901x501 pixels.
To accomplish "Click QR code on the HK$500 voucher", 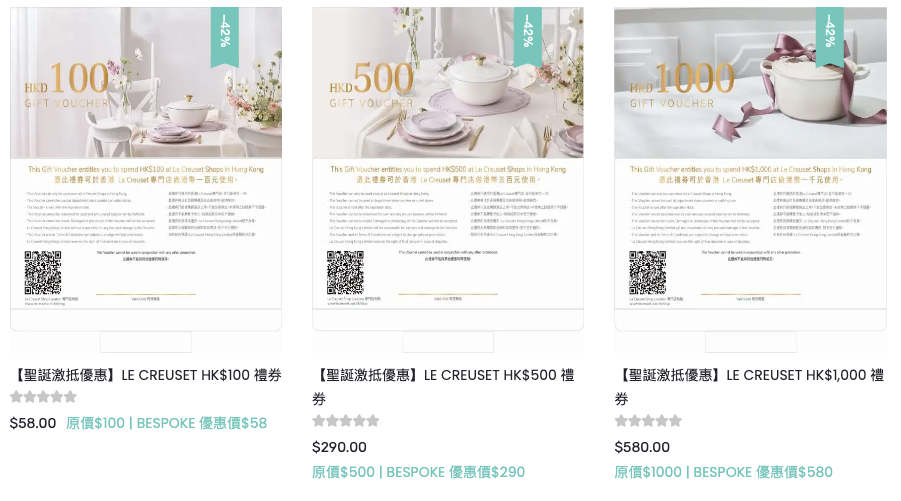I will point(345,272).
